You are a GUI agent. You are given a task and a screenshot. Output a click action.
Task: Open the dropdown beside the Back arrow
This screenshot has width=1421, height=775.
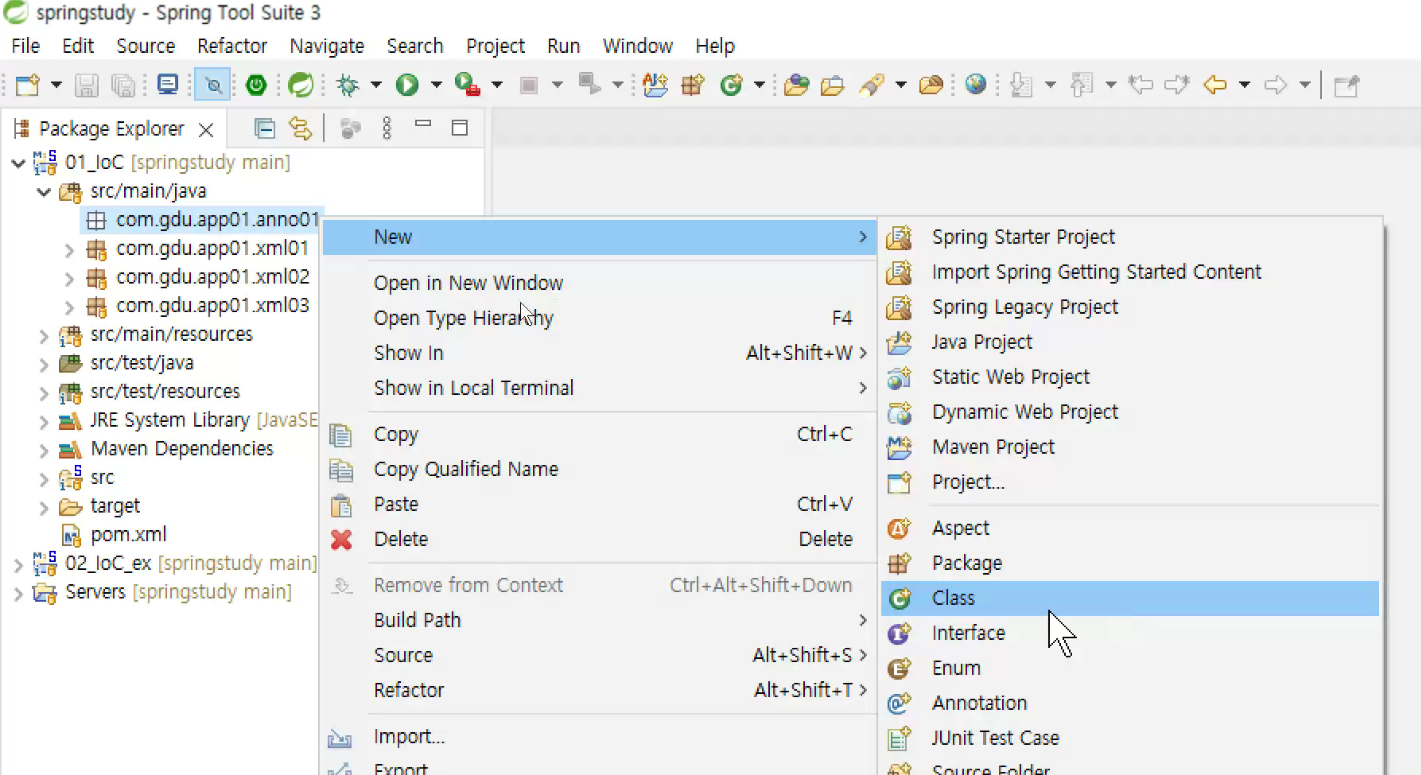(x=1244, y=85)
